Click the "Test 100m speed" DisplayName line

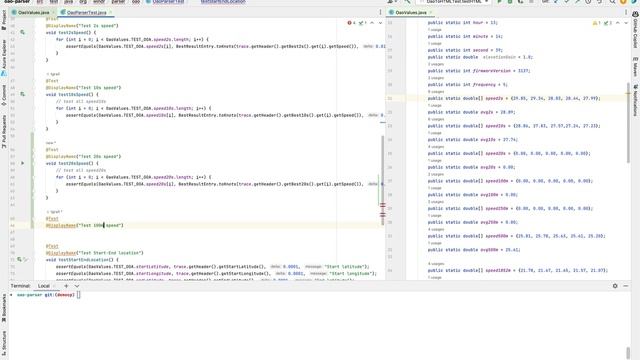[84, 225]
